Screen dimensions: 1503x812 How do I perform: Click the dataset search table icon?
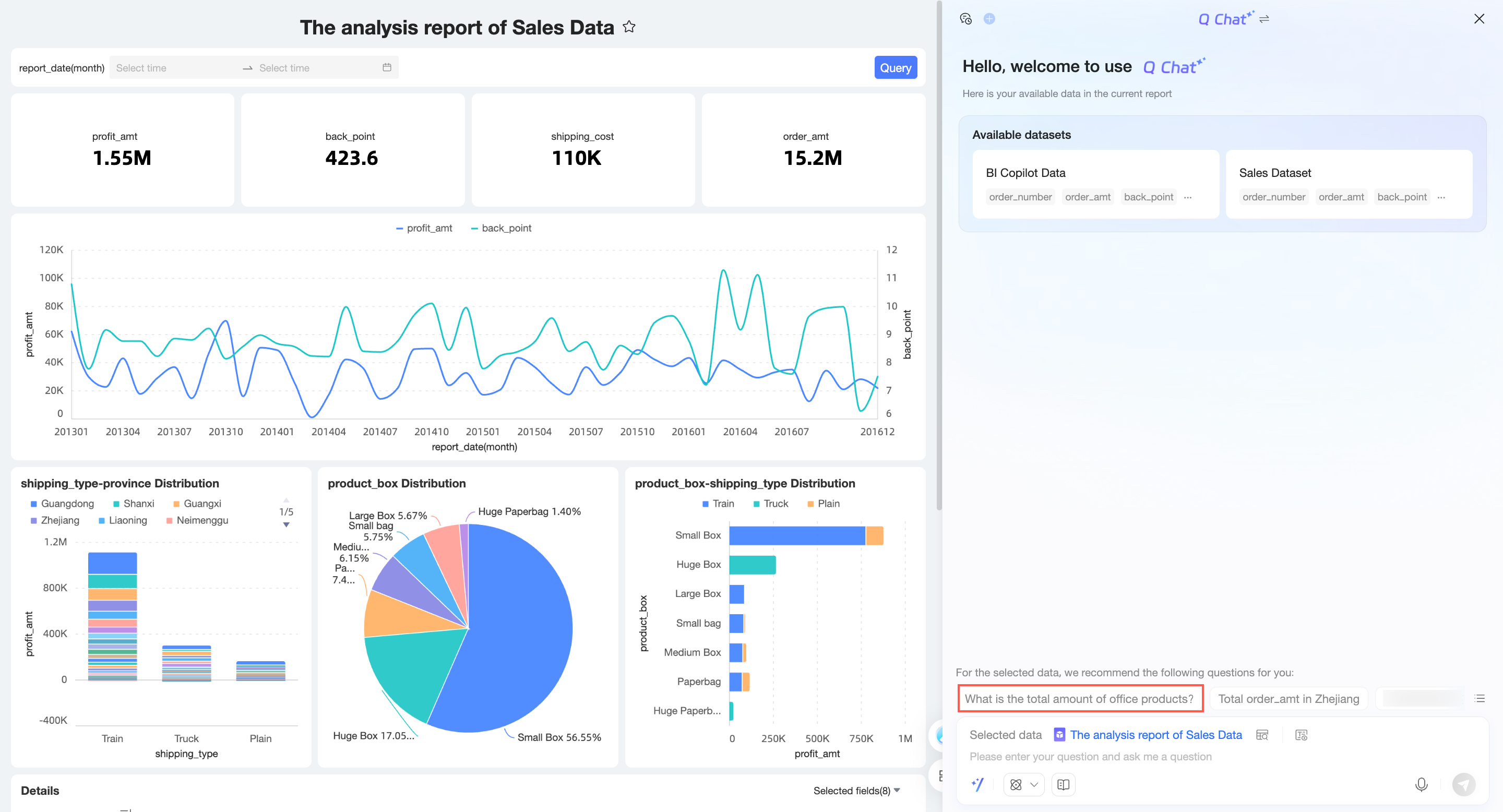click(x=1262, y=735)
